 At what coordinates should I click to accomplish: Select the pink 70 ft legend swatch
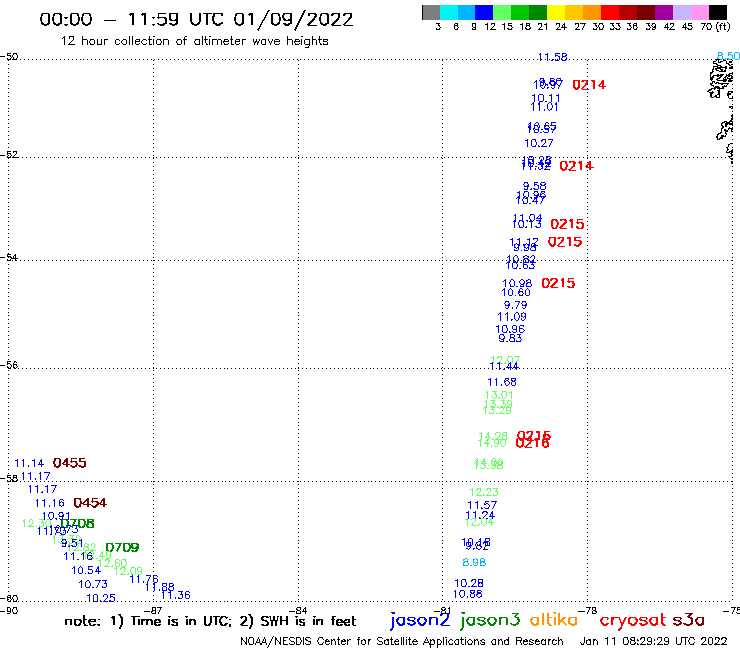tap(700, 12)
